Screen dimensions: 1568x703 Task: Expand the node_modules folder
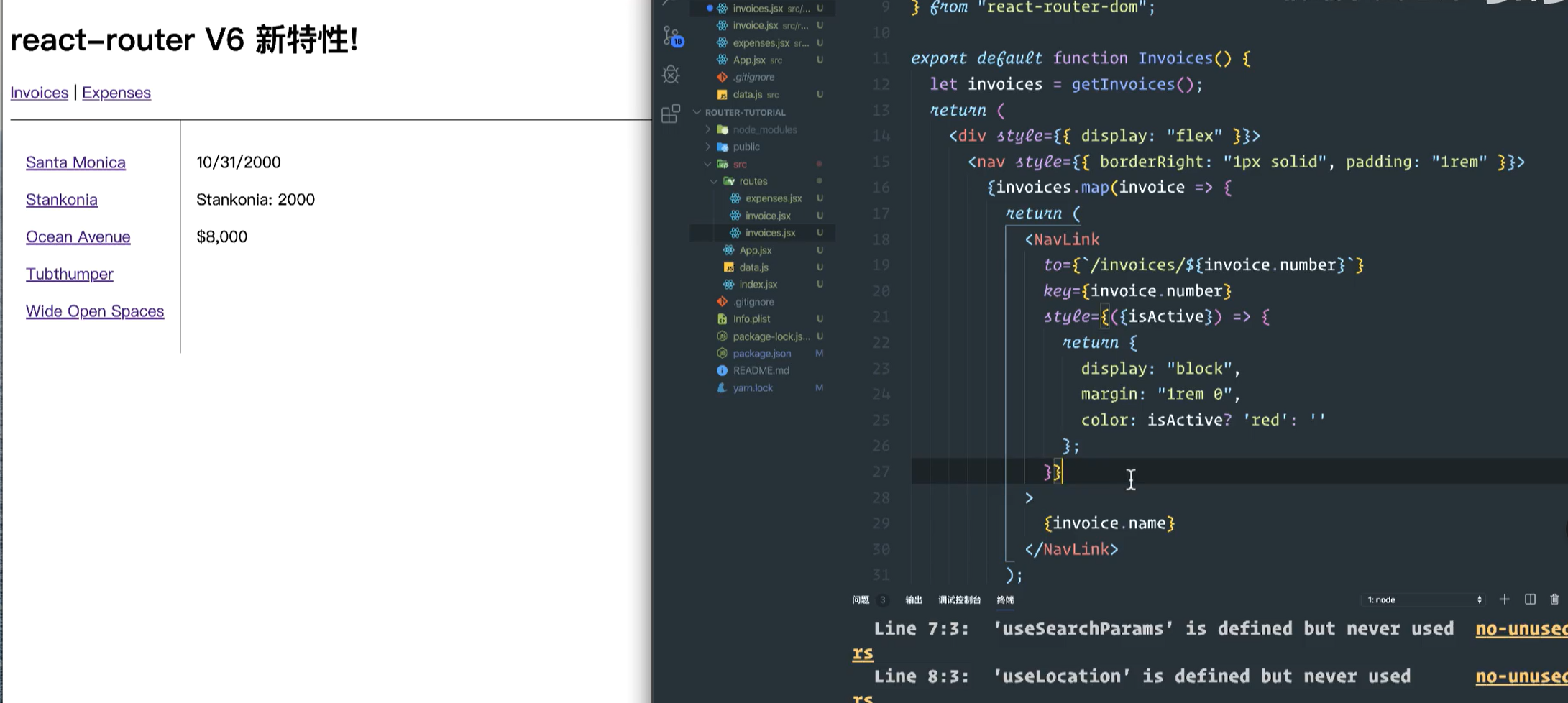pyautogui.click(x=764, y=130)
